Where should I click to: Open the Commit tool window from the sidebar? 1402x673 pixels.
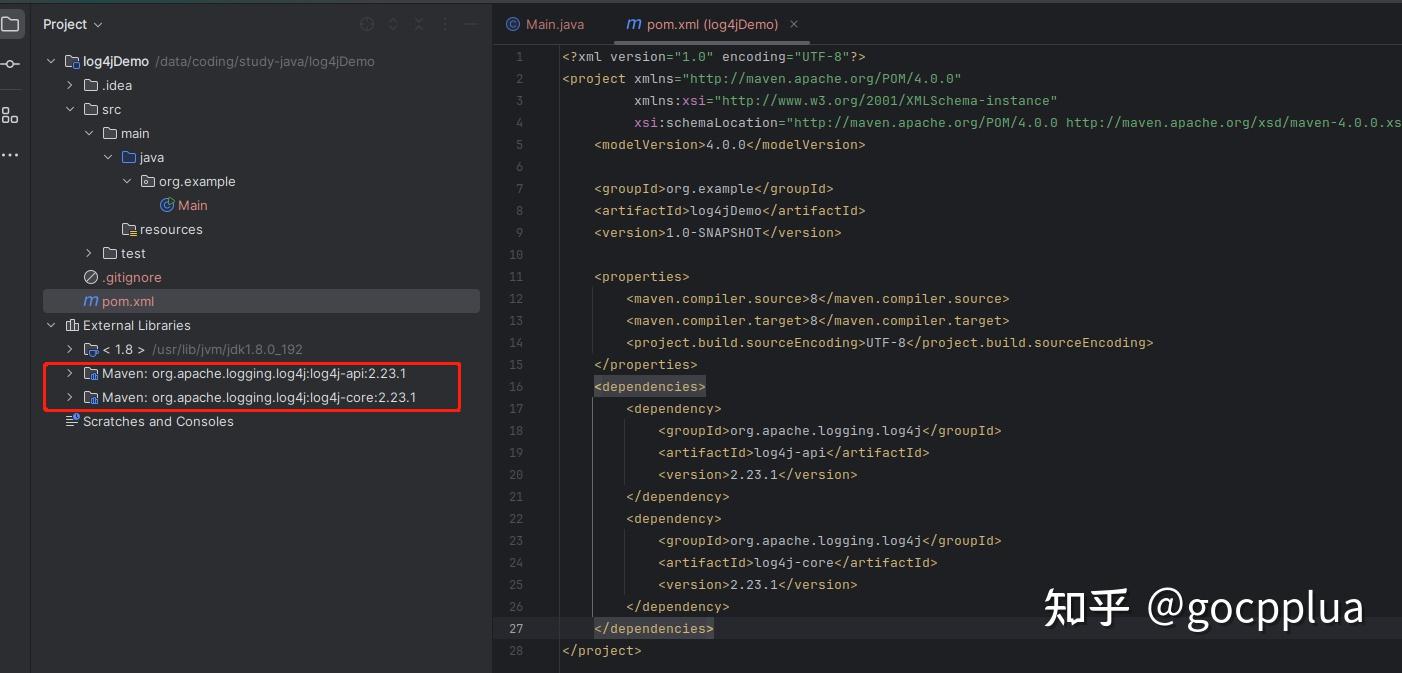pyautogui.click(x=10, y=64)
